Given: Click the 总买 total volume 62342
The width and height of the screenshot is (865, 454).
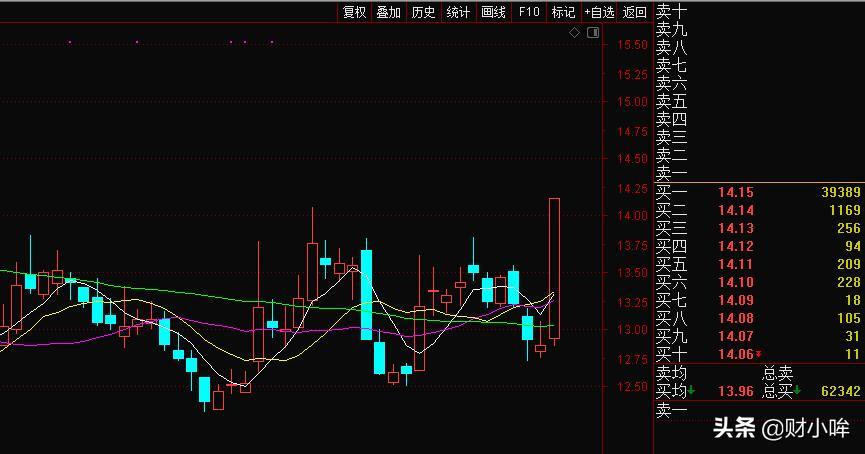Looking at the screenshot, I should 841,391.
